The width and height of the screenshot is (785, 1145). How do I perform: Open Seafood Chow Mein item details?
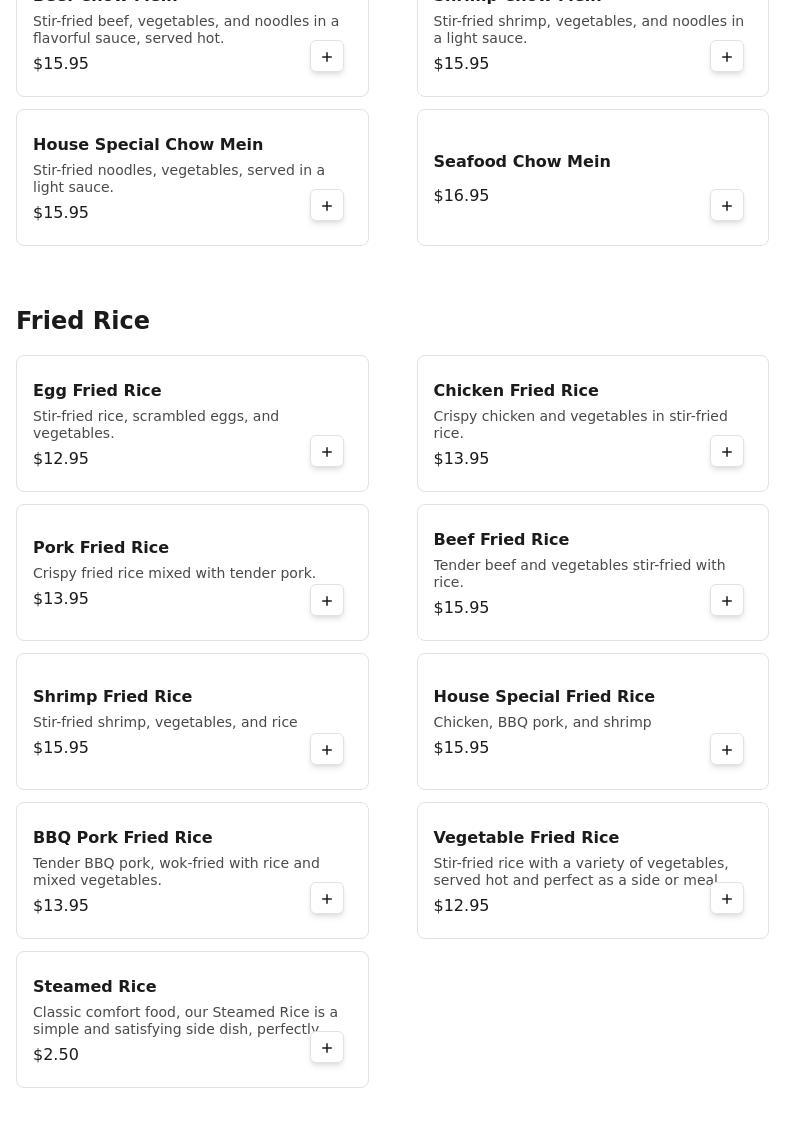coord(521,162)
